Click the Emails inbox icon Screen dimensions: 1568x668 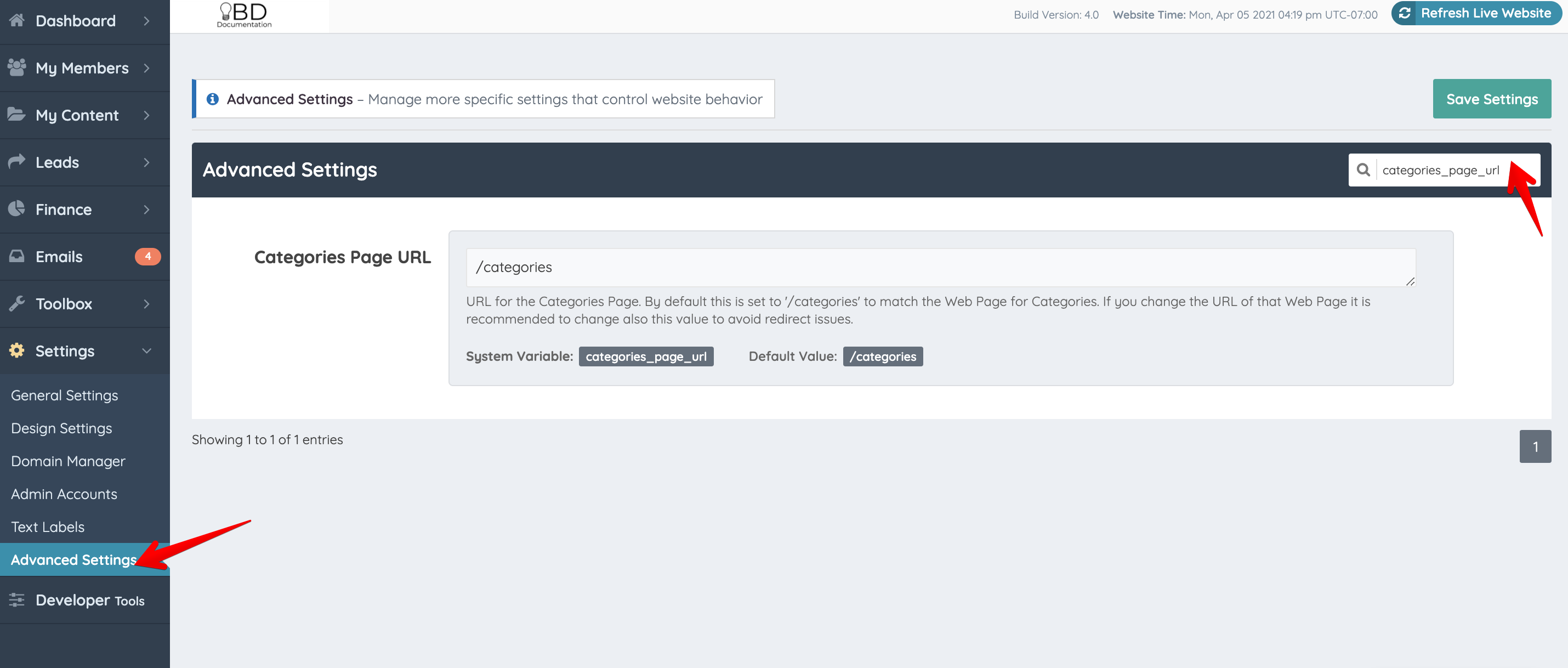pyautogui.click(x=17, y=256)
